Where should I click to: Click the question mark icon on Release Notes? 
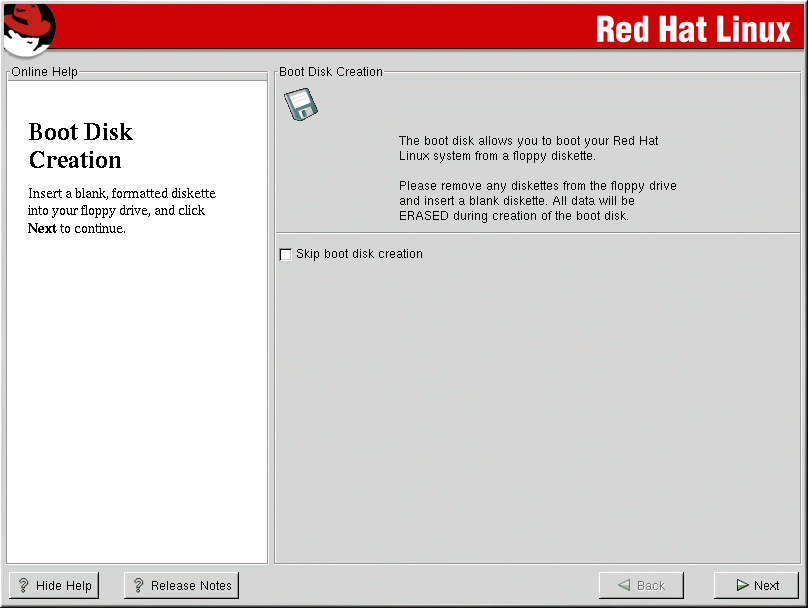[x=139, y=586]
